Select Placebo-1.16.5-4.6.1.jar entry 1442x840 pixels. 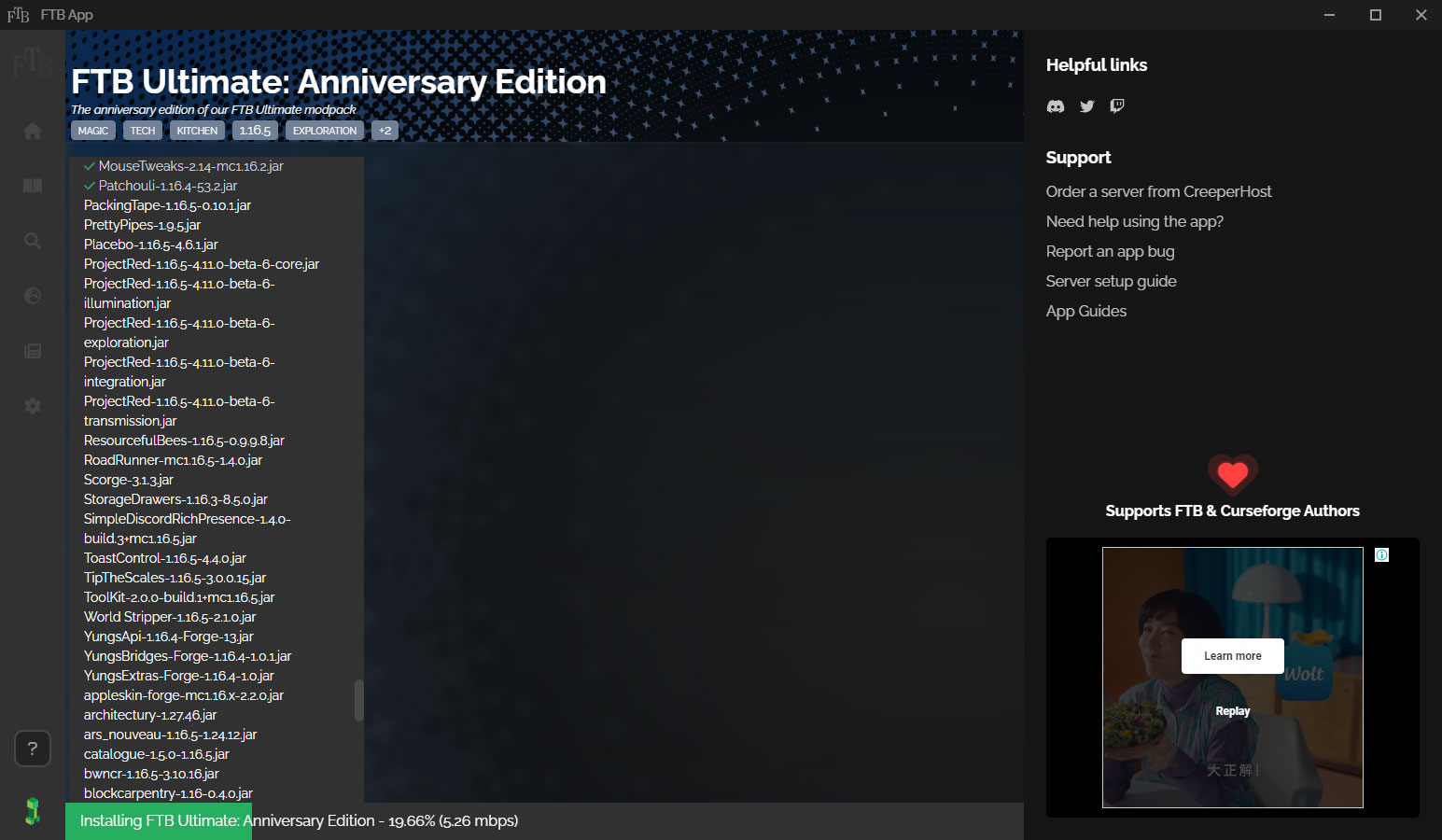pos(151,245)
